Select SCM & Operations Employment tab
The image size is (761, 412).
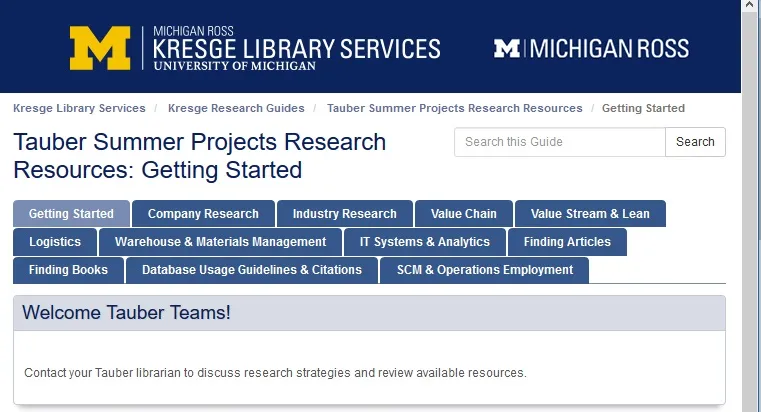(485, 270)
